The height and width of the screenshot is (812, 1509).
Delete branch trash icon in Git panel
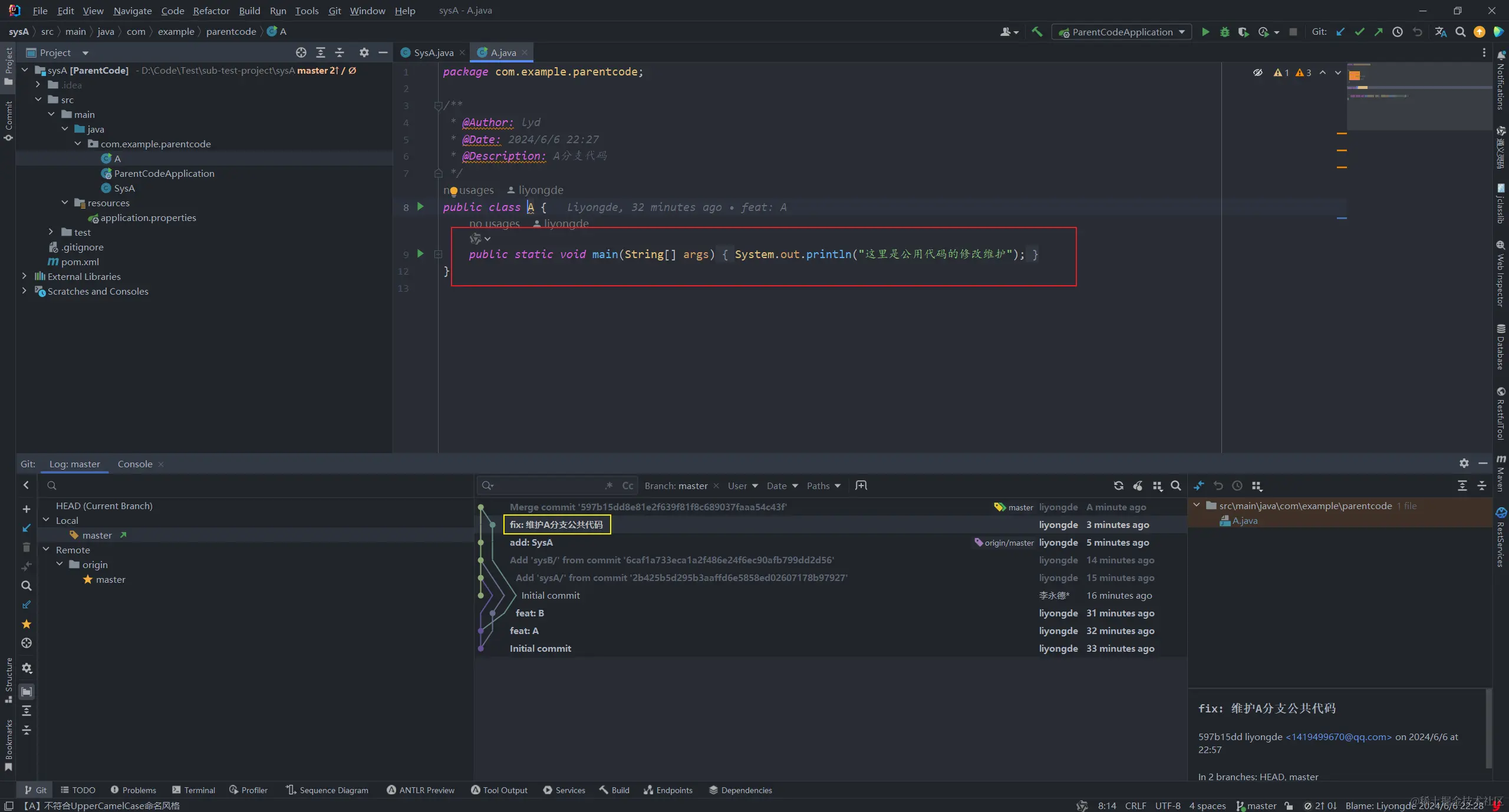[27, 547]
